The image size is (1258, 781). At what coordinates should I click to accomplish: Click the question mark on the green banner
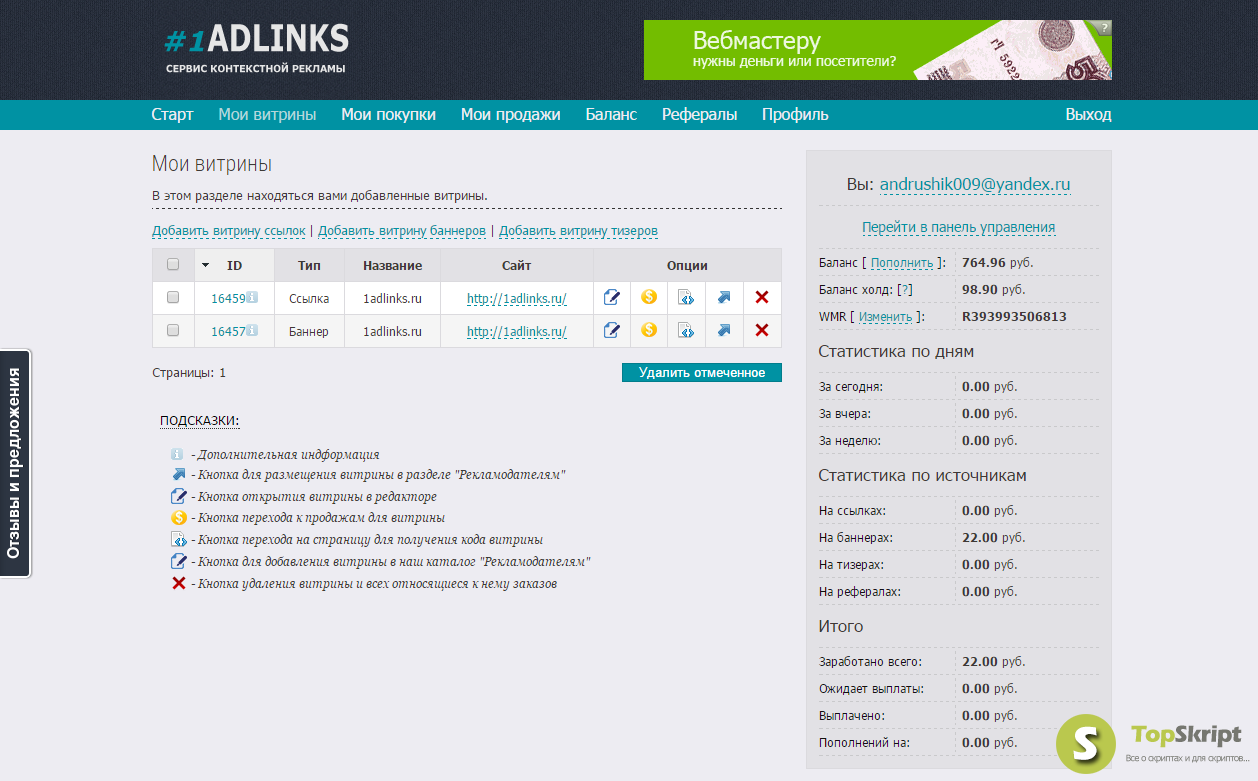[x=1103, y=28]
